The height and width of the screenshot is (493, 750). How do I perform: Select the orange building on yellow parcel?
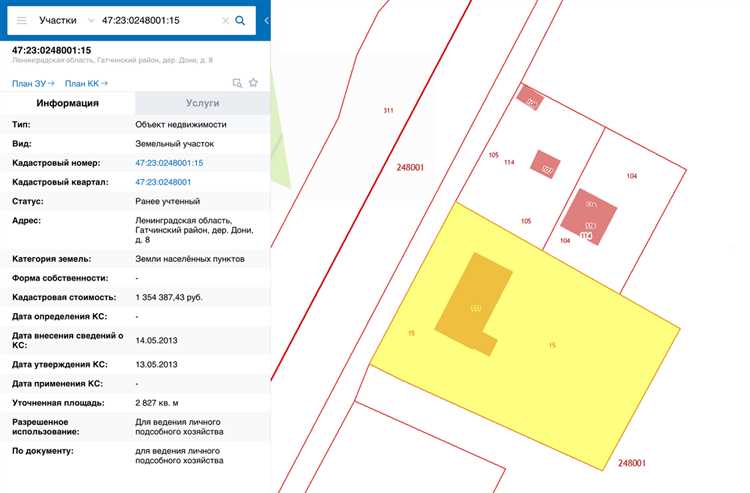(474, 303)
